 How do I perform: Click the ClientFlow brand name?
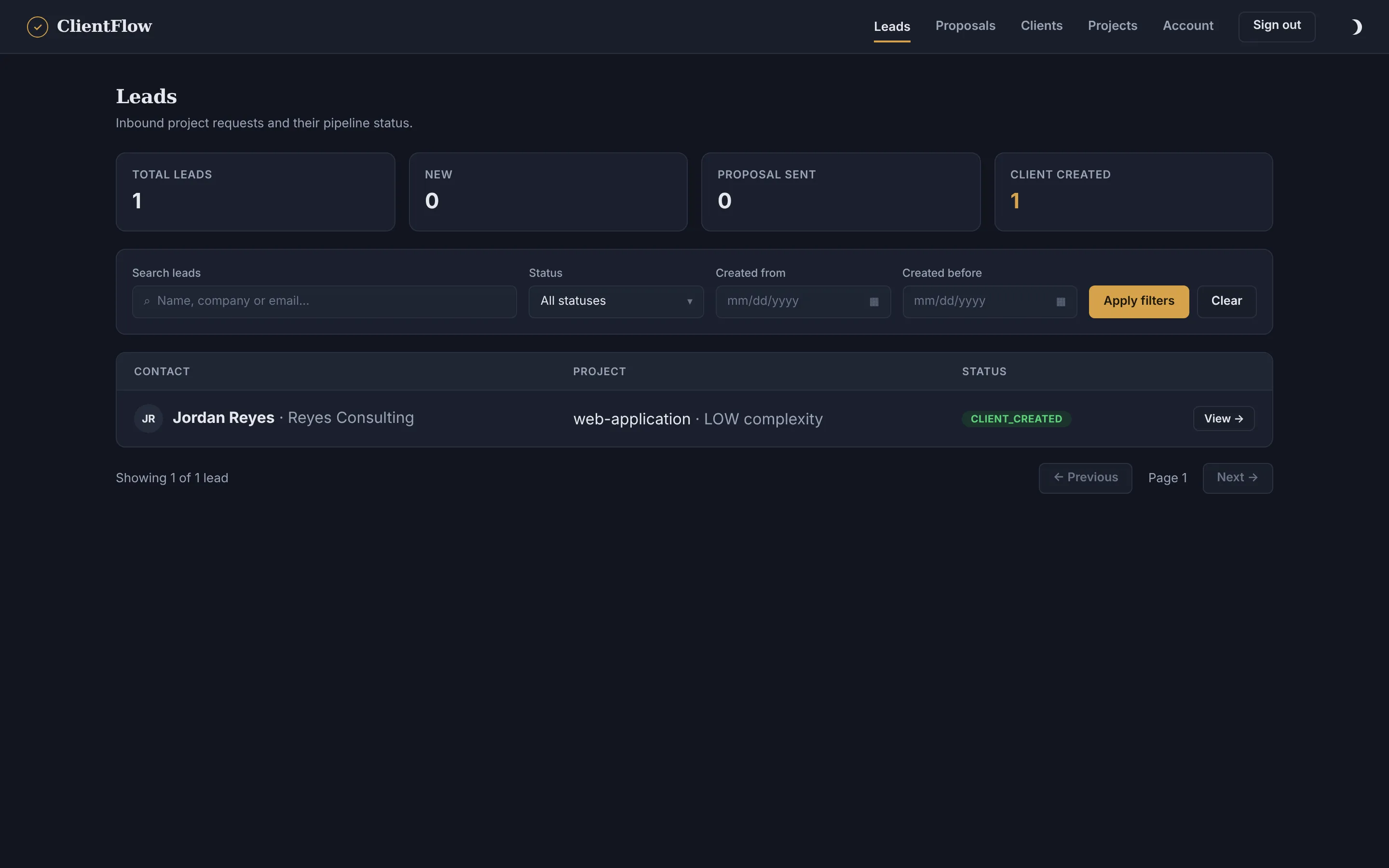pyautogui.click(x=105, y=27)
